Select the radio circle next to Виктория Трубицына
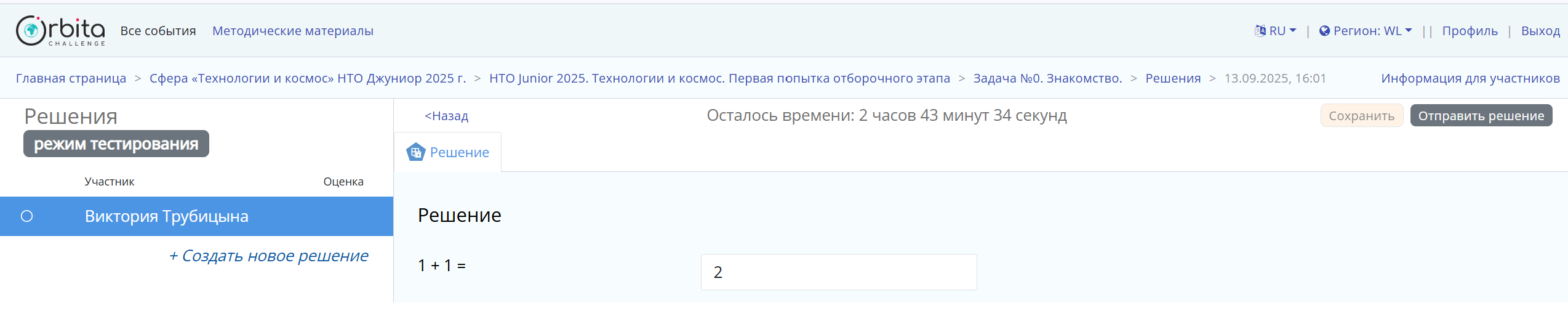 pyautogui.click(x=27, y=216)
